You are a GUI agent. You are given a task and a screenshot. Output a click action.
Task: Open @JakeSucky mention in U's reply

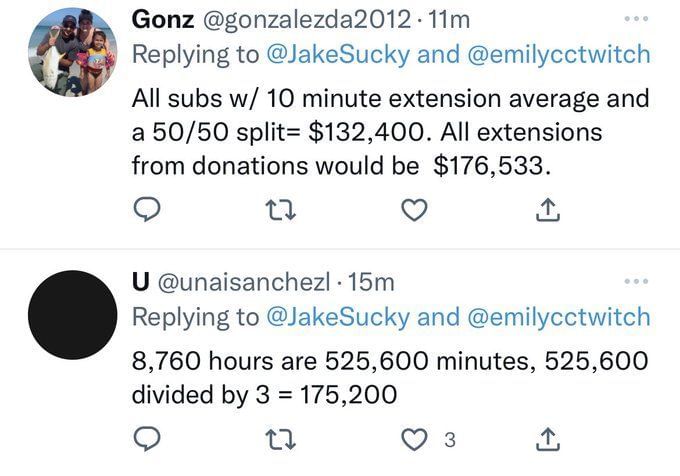click(336, 318)
